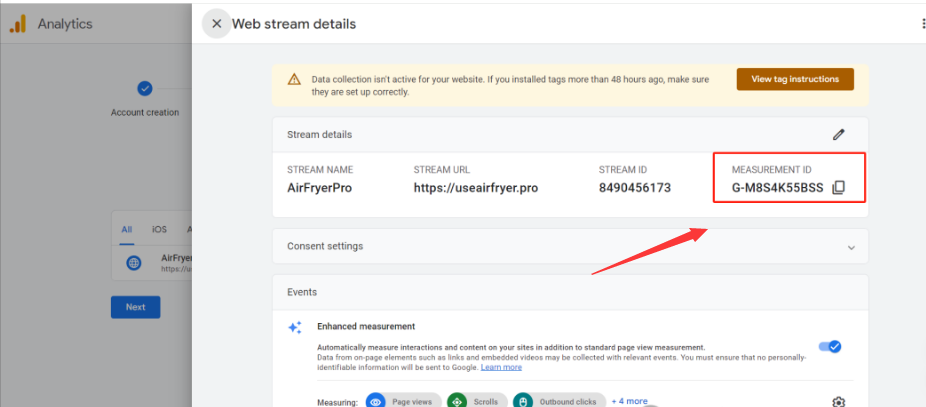Click the yellow warning triangle icon

(x=294, y=79)
